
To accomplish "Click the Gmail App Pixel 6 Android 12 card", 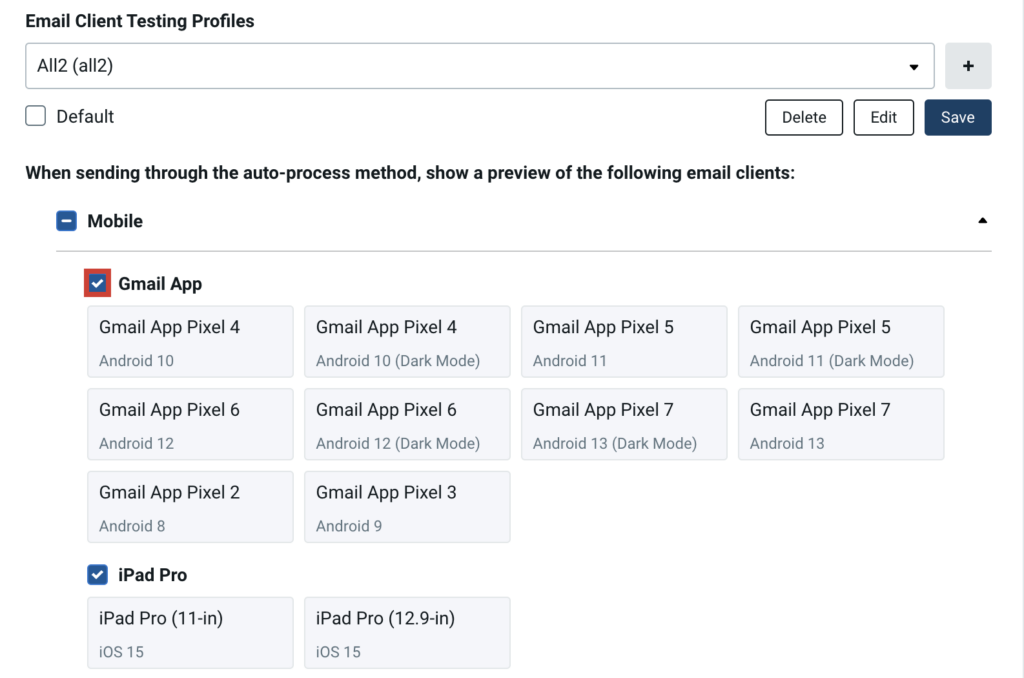I will click(190, 424).
